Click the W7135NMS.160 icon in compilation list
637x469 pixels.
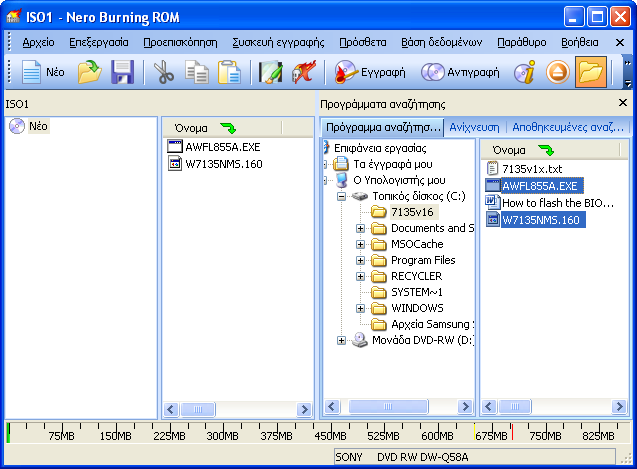(x=175, y=164)
